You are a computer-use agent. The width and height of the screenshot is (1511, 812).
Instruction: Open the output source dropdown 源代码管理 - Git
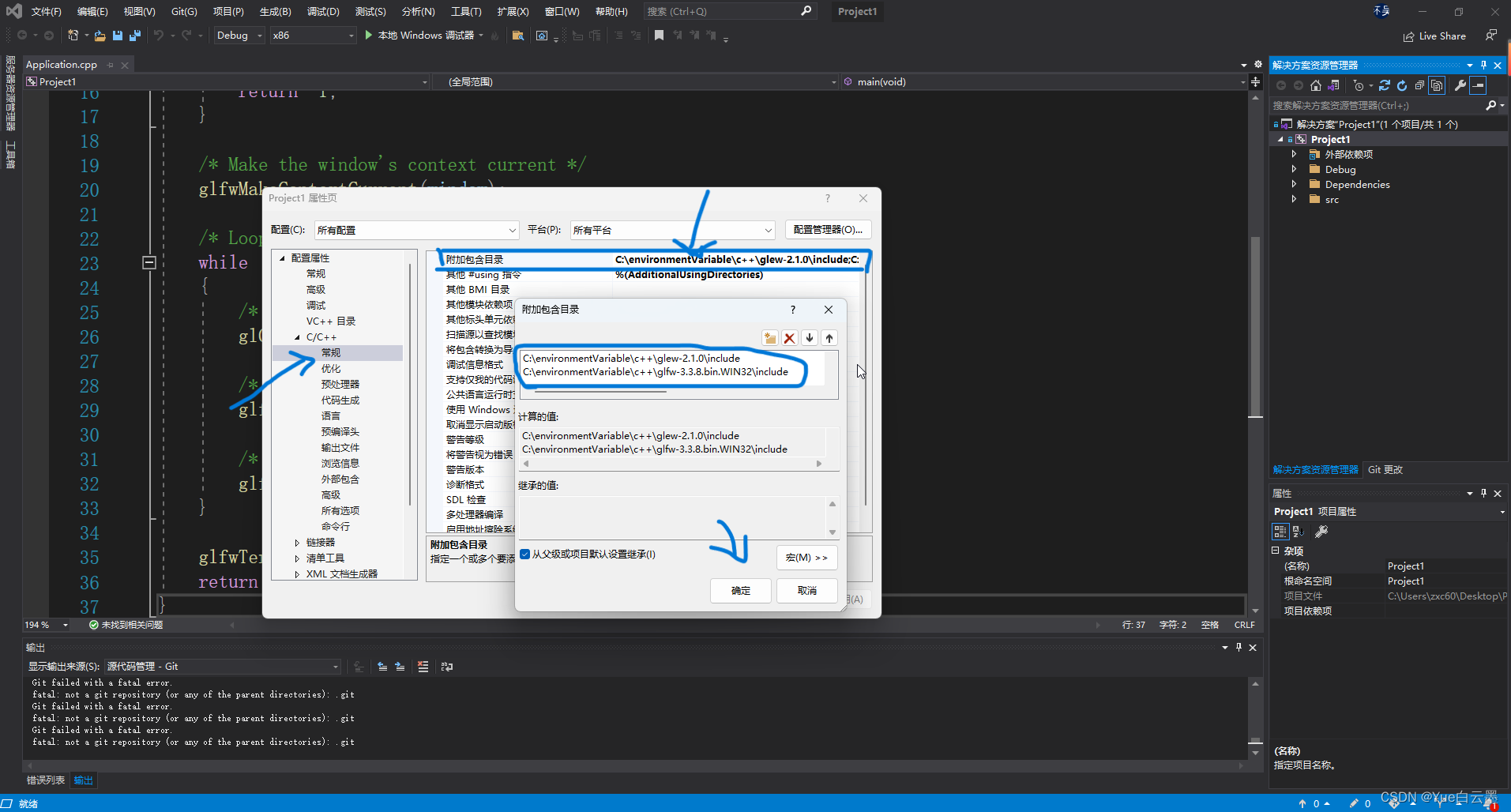[x=223, y=667]
